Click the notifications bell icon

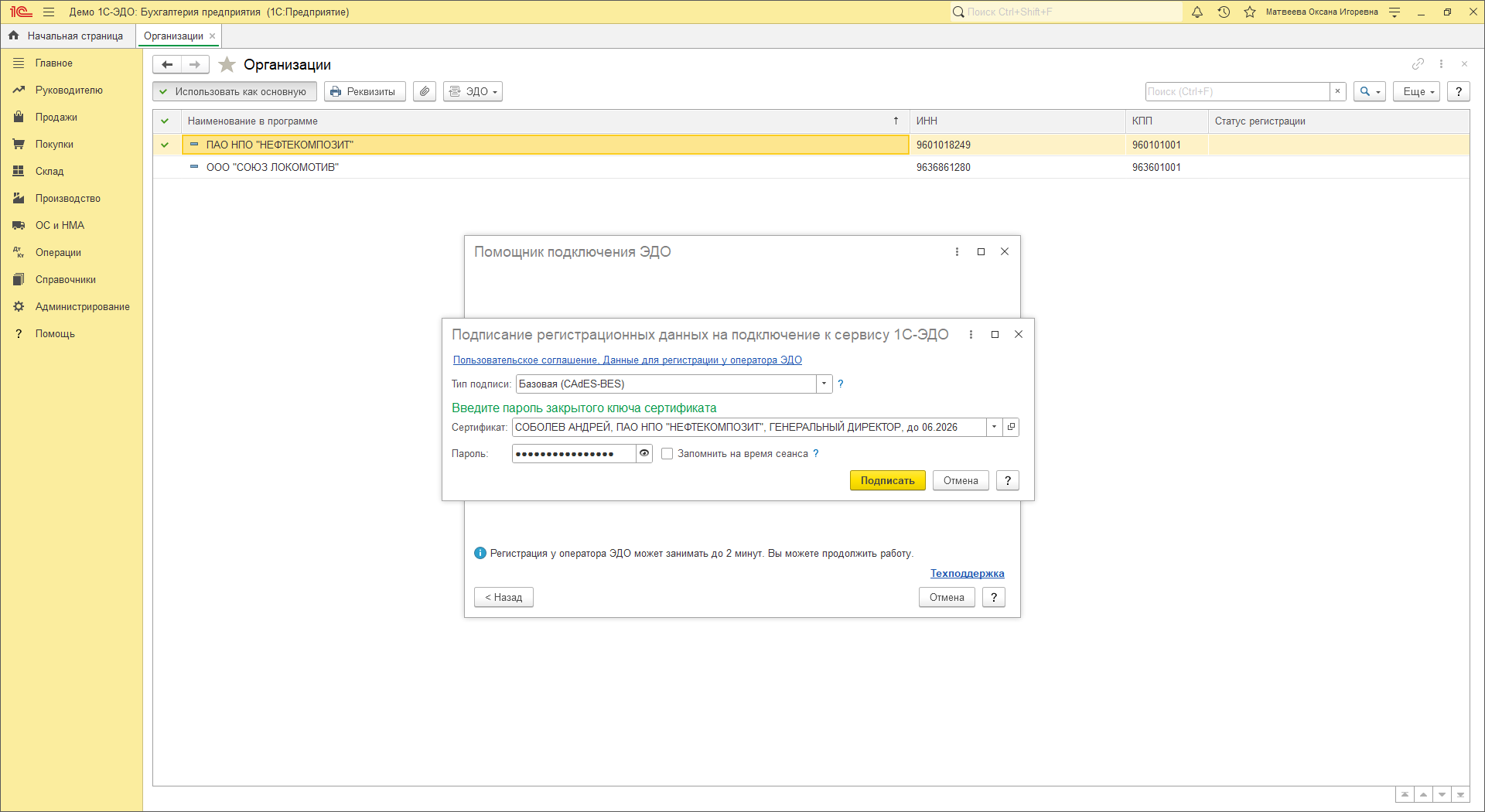1197,12
